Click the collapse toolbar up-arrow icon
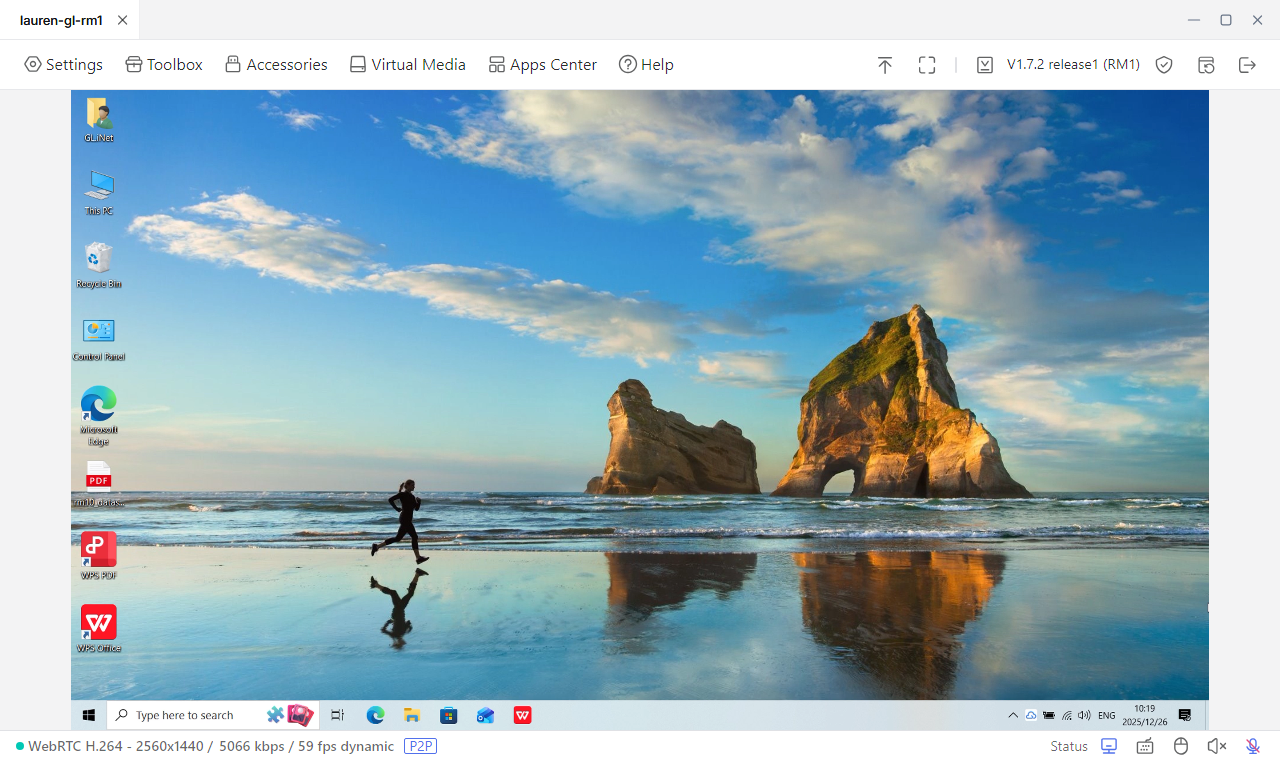The image size is (1280, 762). click(x=885, y=65)
